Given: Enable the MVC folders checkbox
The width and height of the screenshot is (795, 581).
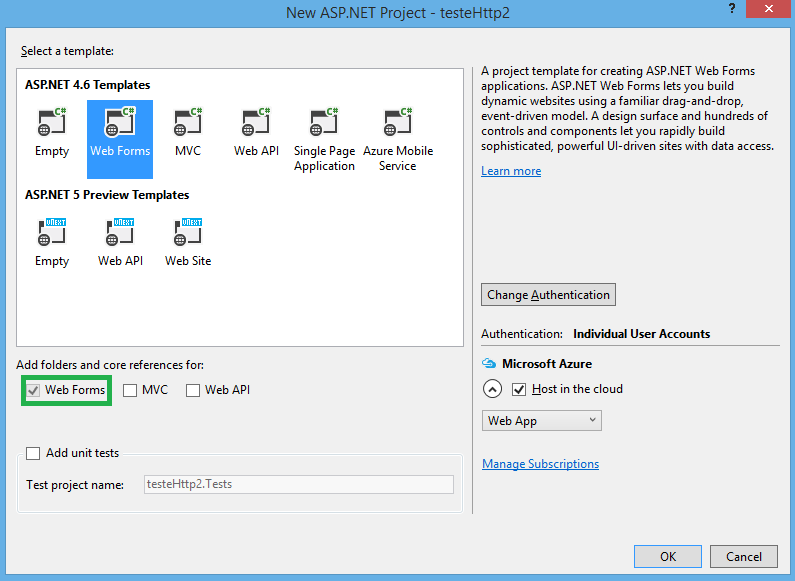Looking at the screenshot, I should 130,390.
